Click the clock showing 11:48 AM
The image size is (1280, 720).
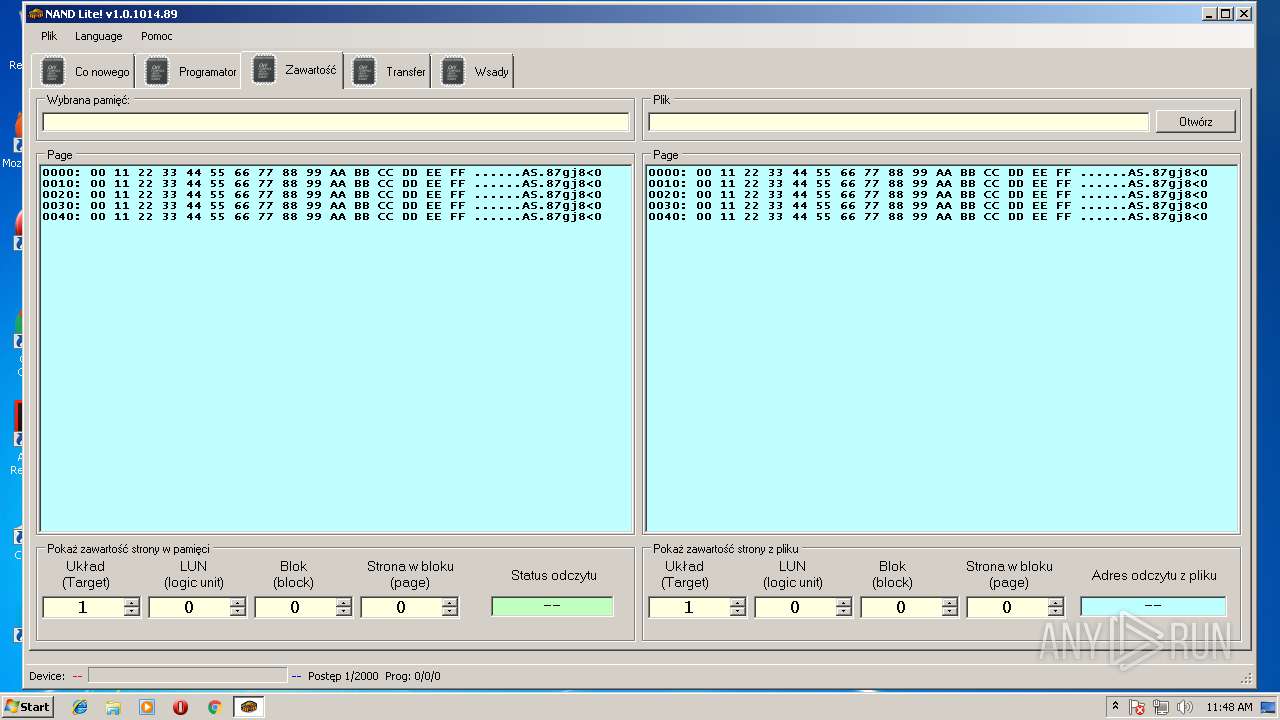(x=1229, y=707)
